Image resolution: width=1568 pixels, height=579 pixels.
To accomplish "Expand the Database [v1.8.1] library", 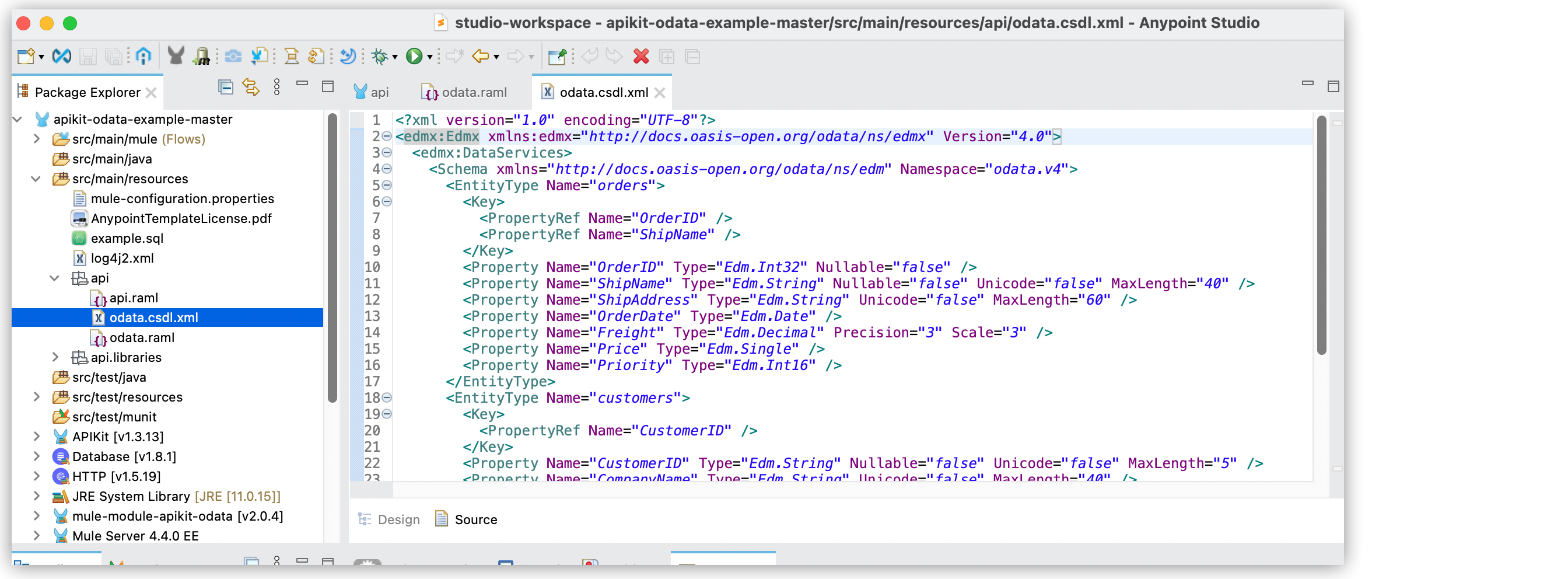I will click(37, 456).
